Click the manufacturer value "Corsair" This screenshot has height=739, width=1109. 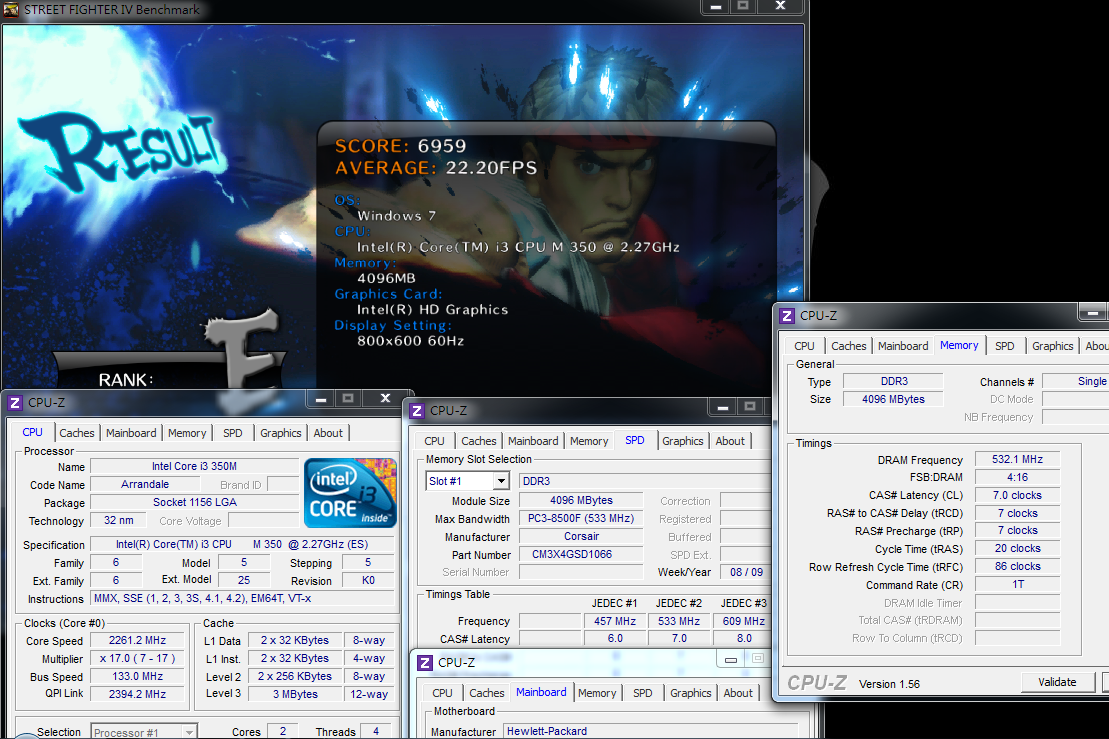tap(581, 537)
